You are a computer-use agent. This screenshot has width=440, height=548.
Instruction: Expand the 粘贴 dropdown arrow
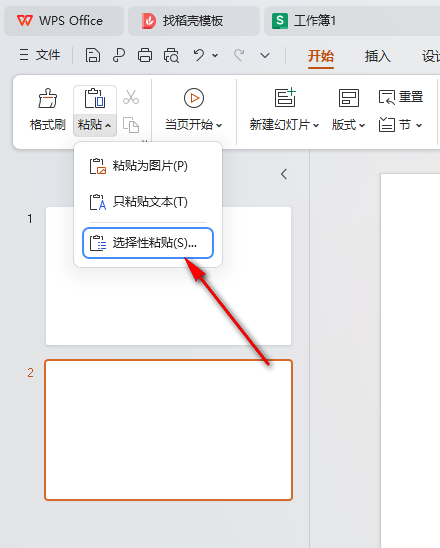(108, 125)
